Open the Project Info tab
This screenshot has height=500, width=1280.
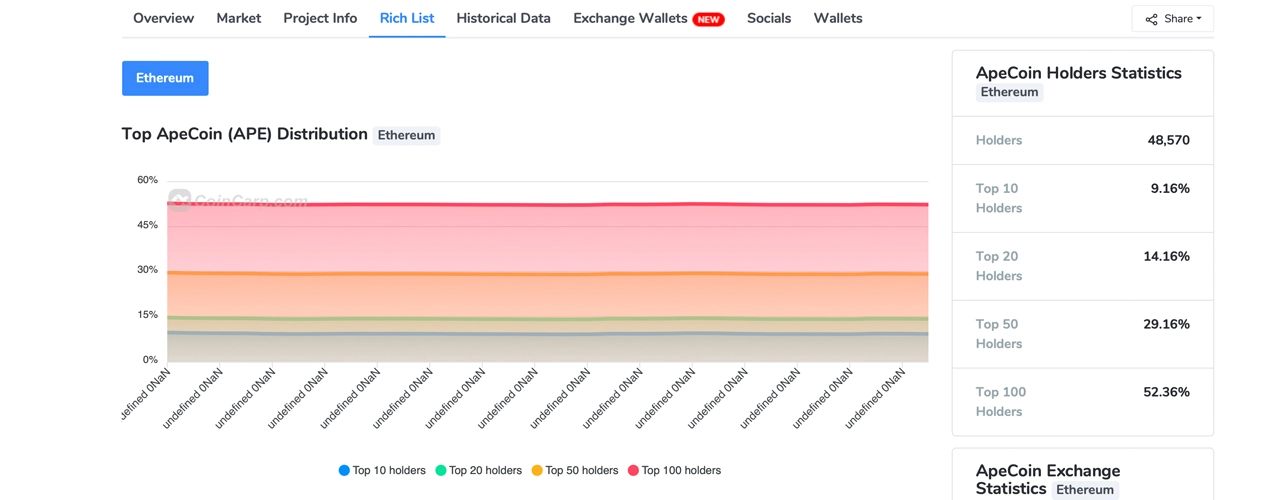pos(320,18)
